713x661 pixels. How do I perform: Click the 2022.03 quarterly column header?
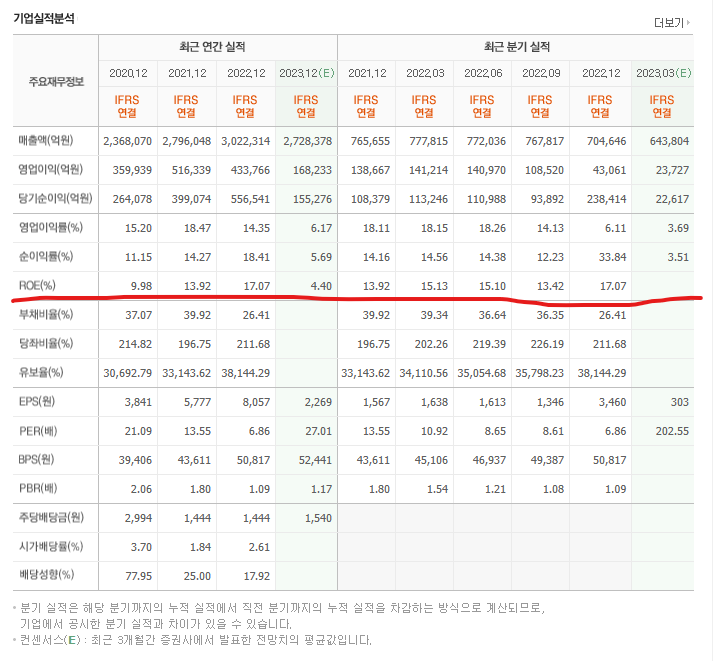coord(425,73)
